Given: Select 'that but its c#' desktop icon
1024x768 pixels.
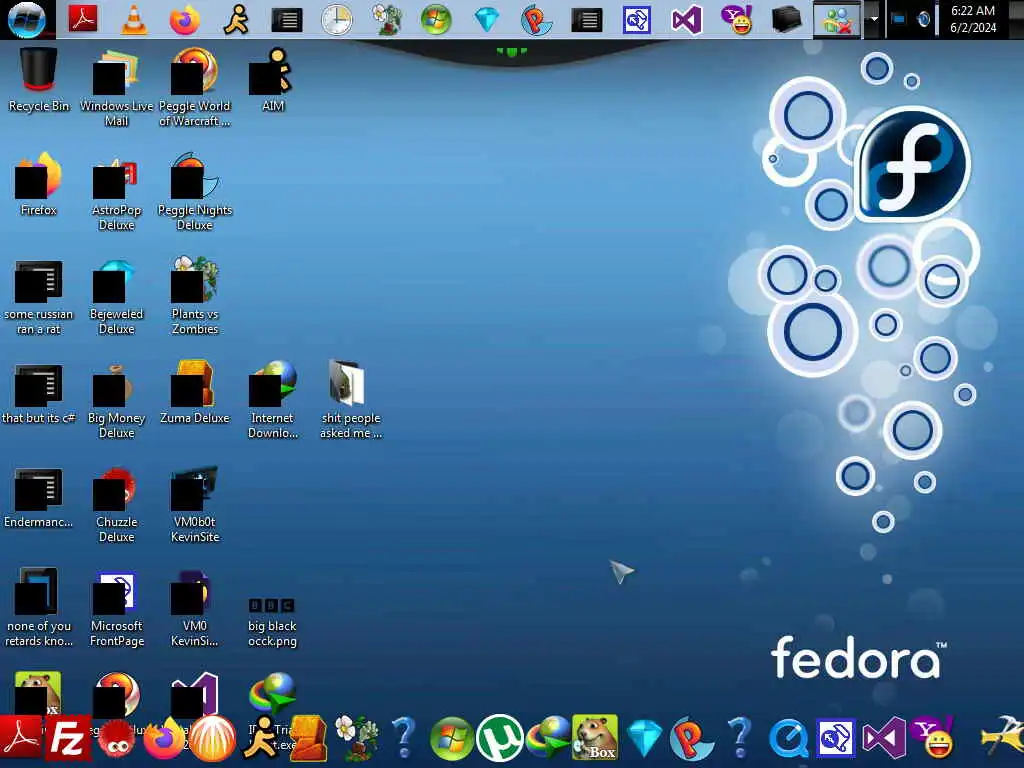Looking at the screenshot, I should [x=39, y=394].
